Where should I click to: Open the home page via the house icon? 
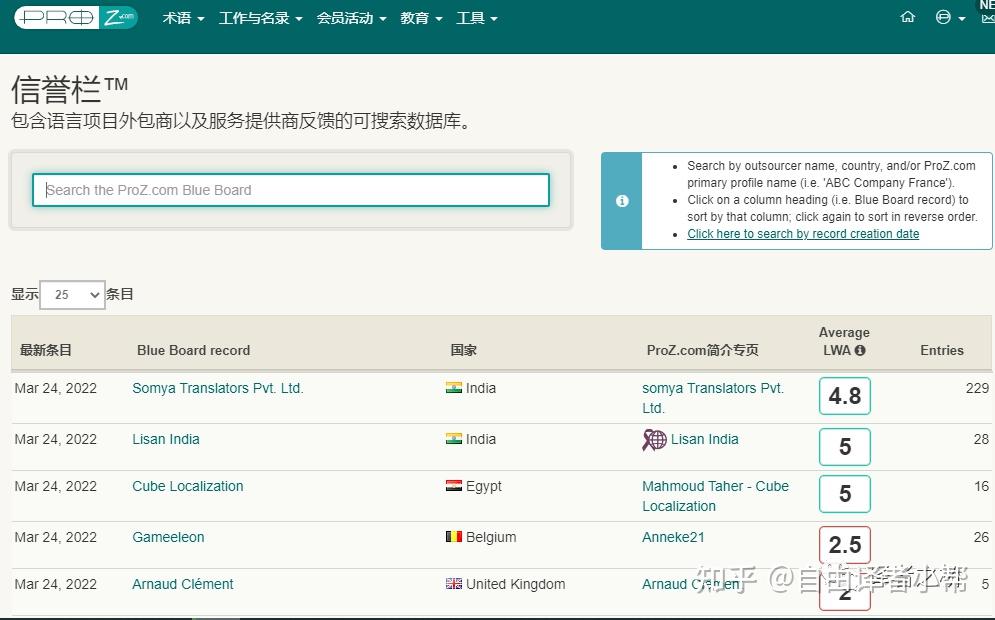tap(908, 17)
